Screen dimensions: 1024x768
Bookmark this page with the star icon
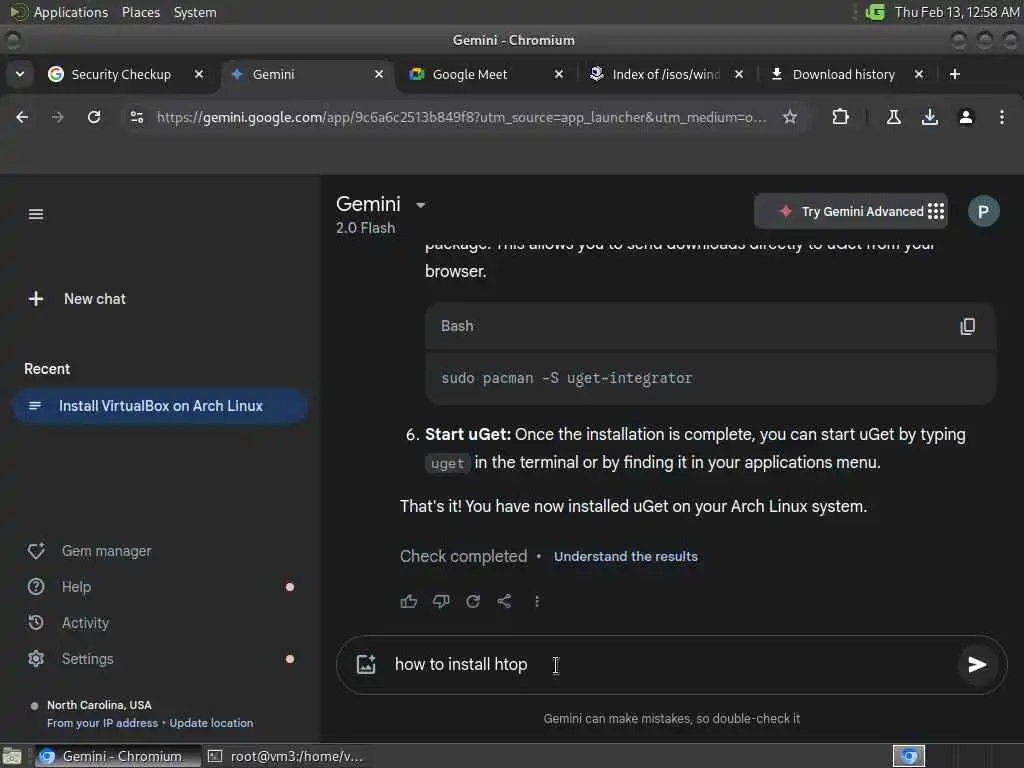790,117
